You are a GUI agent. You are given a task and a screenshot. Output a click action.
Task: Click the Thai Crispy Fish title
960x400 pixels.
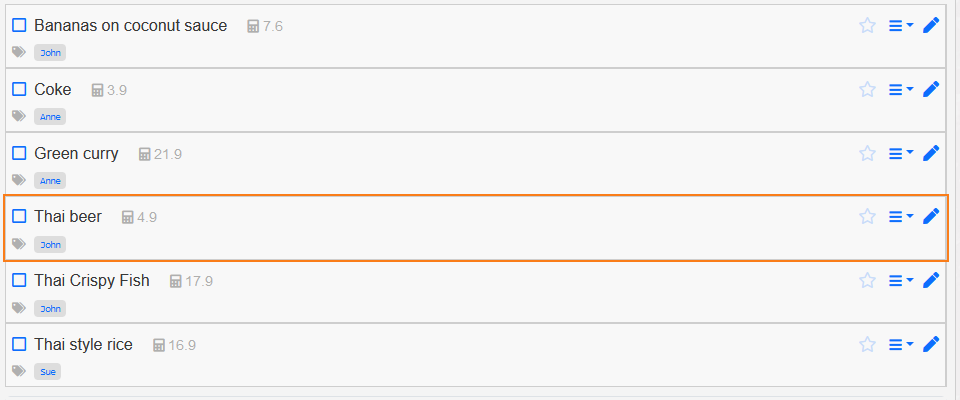click(x=92, y=280)
